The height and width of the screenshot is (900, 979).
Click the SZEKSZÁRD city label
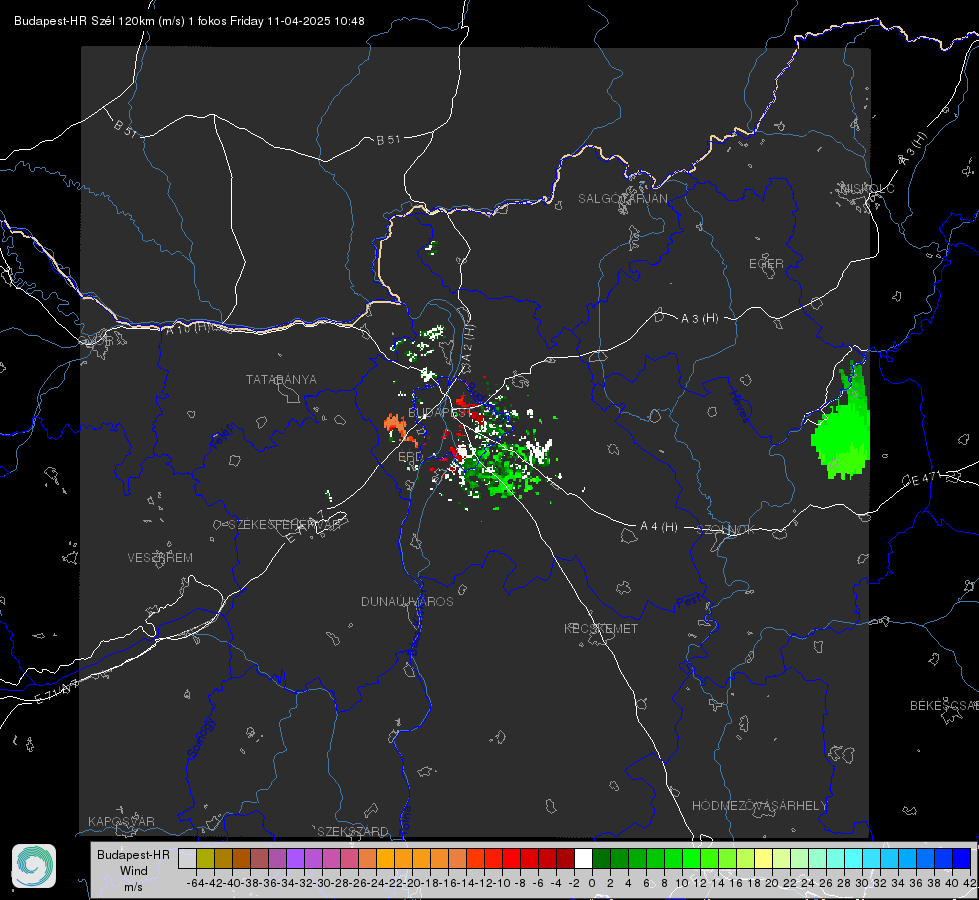[353, 831]
